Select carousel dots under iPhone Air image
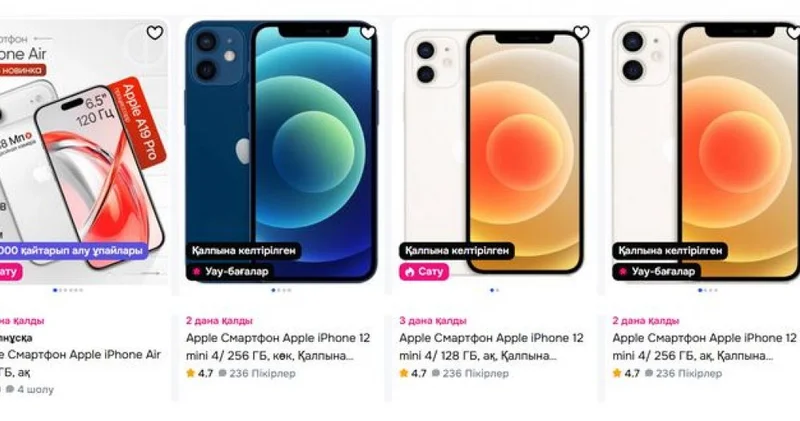Image resolution: width=800 pixels, height=421 pixels. coord(68,290)
